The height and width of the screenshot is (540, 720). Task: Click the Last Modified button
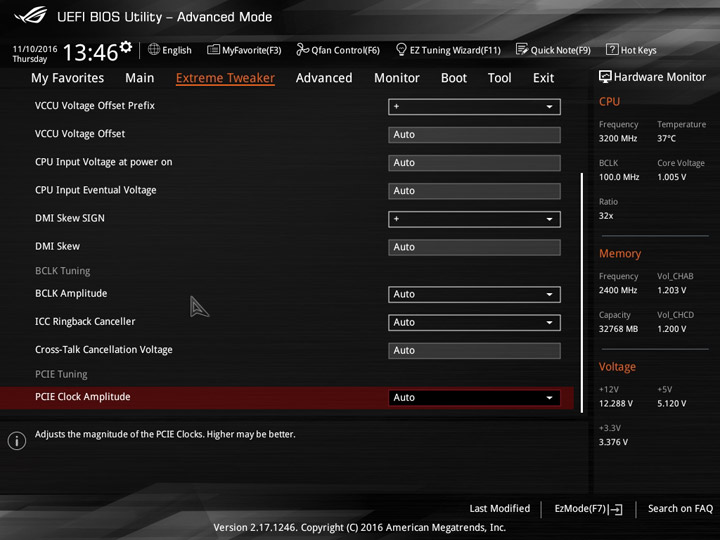(500, 509)
